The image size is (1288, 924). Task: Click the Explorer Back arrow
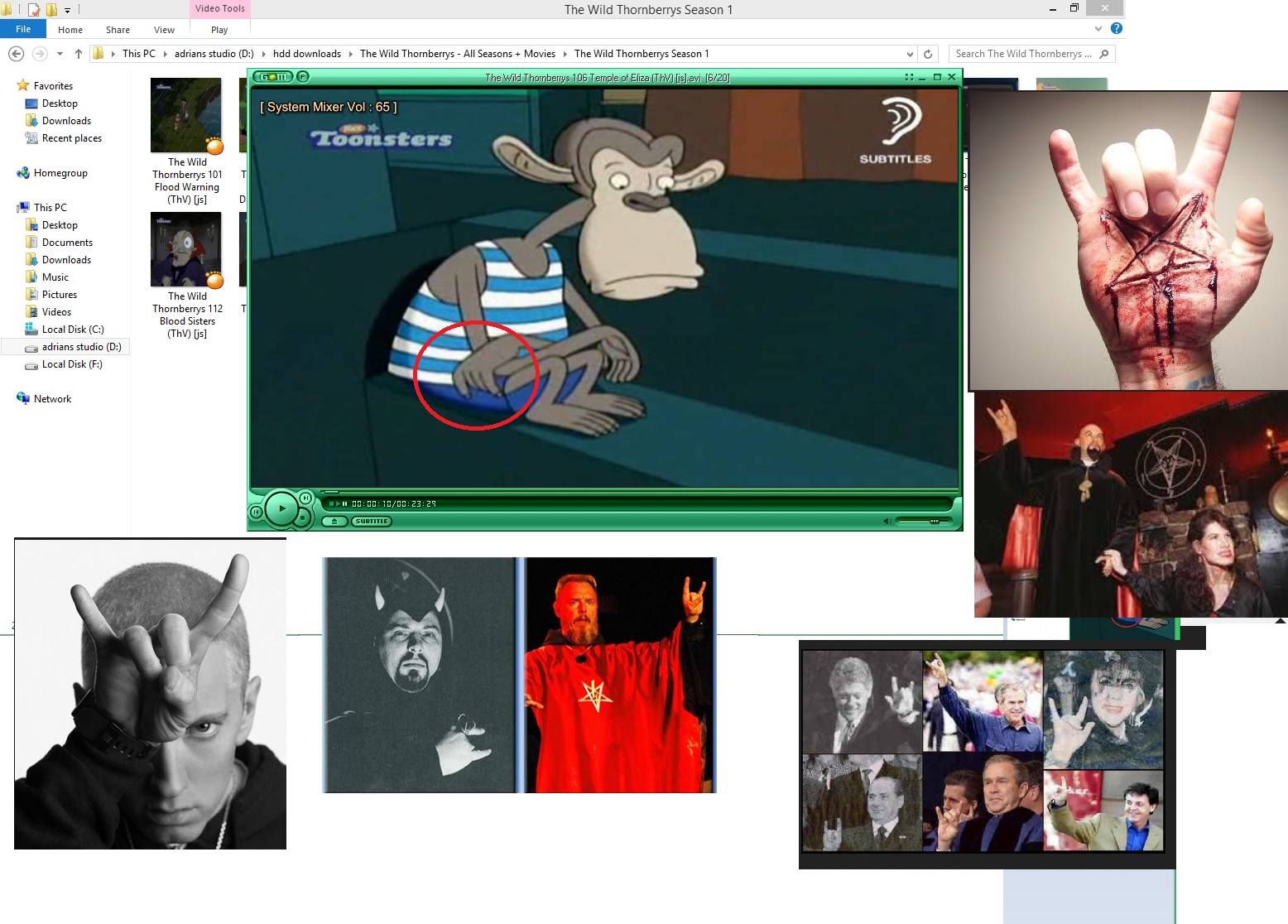(x=16, y=54)
